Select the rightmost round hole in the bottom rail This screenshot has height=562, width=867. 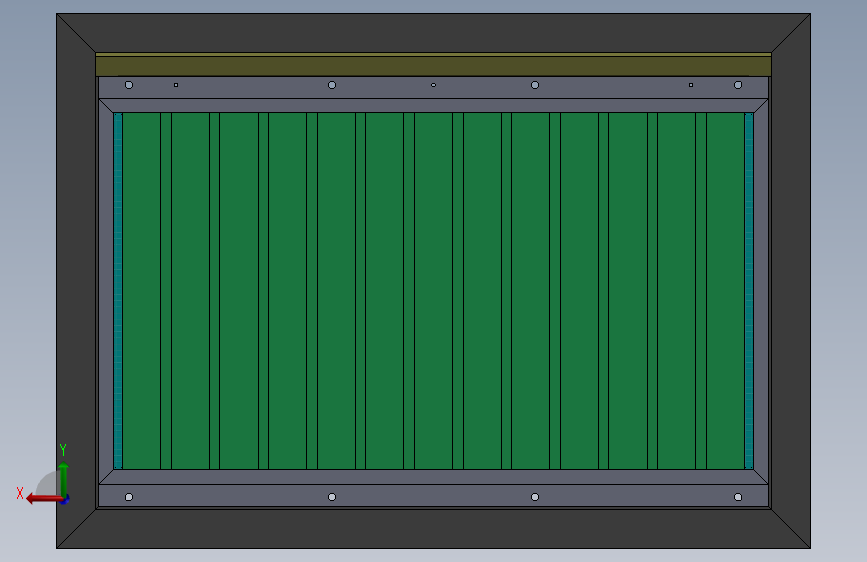(x=738, y=497)
